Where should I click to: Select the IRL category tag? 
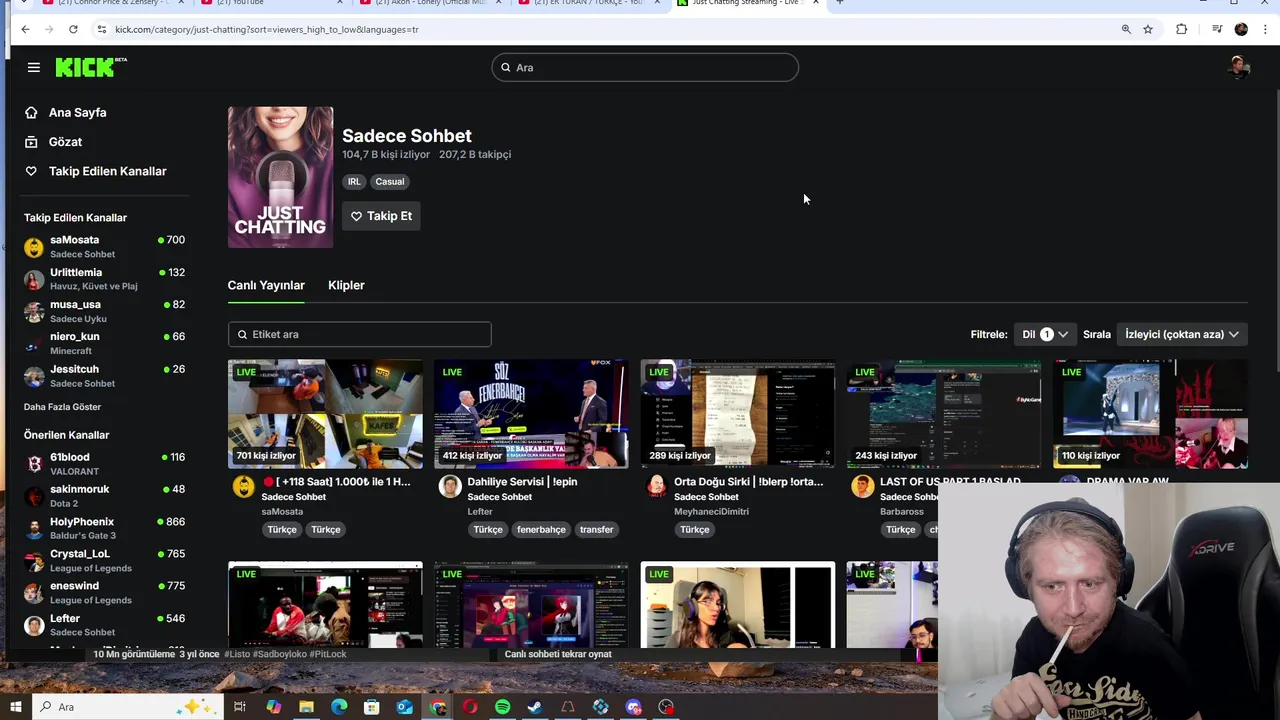coord(354,182)
